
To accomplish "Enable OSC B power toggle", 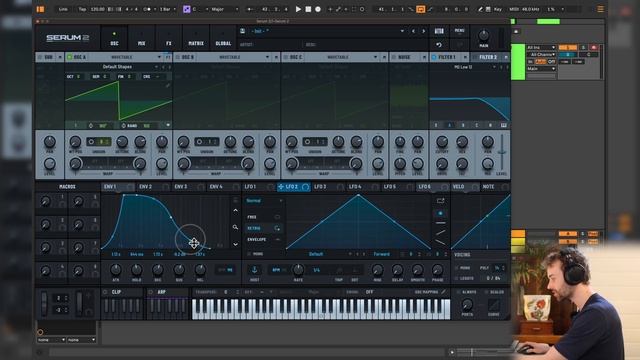I will click(x=178, y=57).
